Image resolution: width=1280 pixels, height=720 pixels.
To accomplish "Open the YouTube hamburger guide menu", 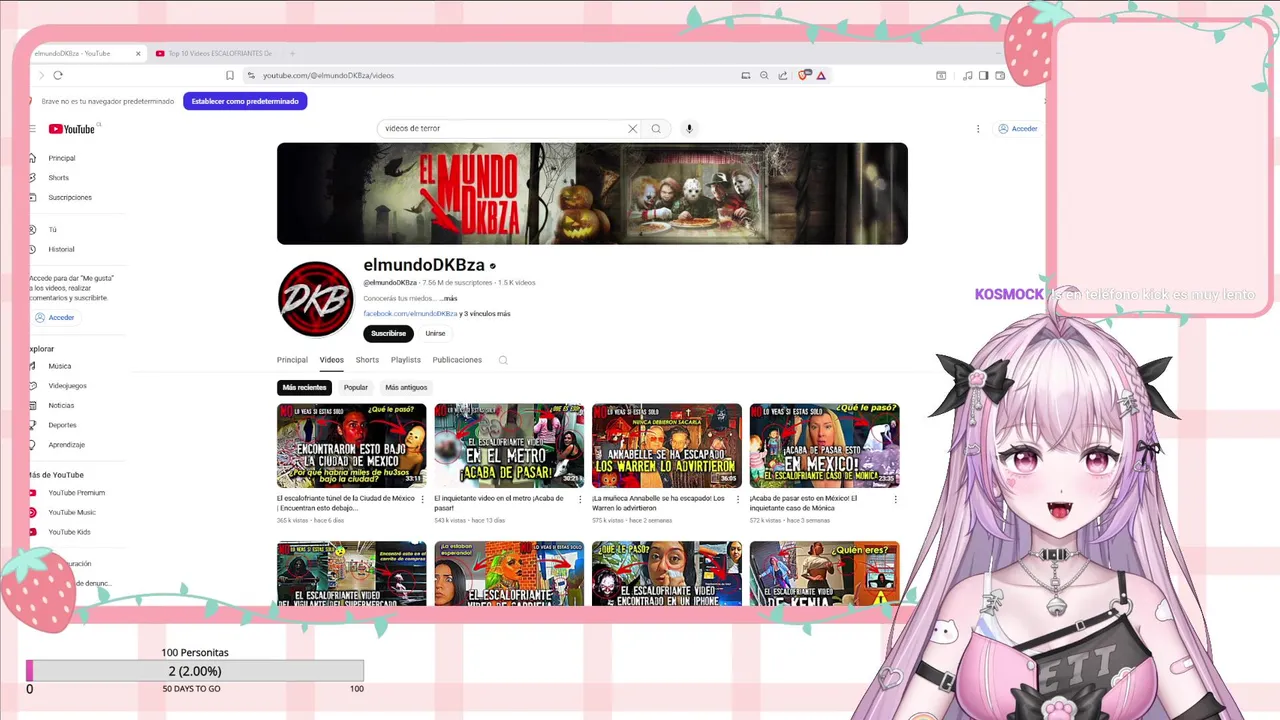I will 32,129.
